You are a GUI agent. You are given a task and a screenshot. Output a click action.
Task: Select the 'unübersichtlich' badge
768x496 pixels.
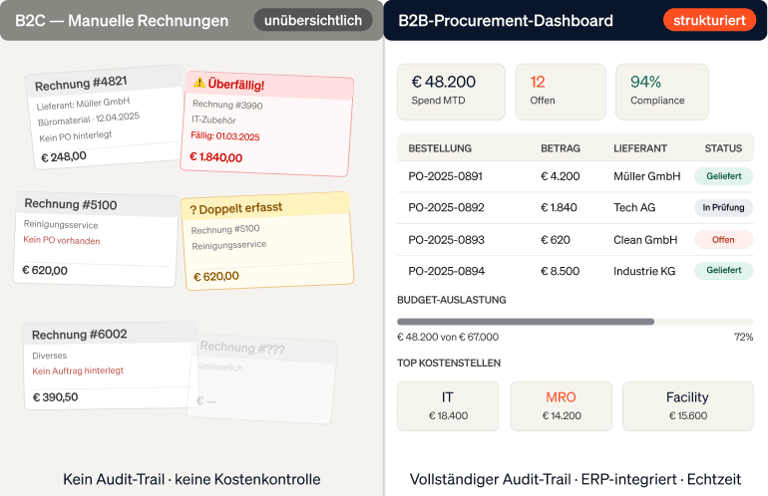click(313, 20)
